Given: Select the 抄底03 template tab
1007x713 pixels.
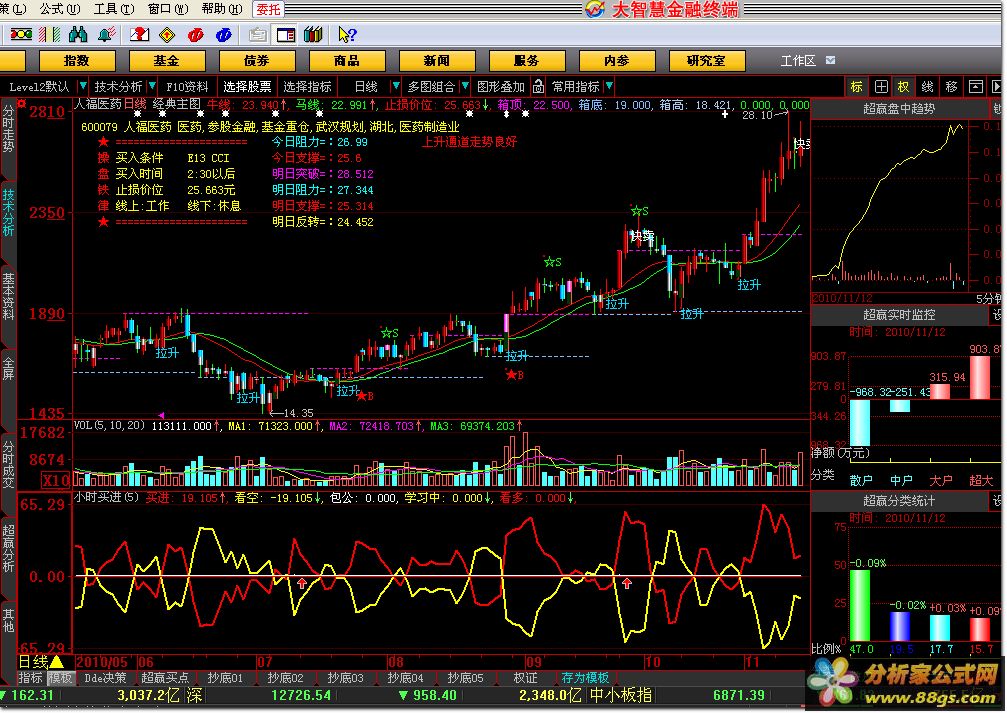Looking at the screenshot, I should (345, 678).
